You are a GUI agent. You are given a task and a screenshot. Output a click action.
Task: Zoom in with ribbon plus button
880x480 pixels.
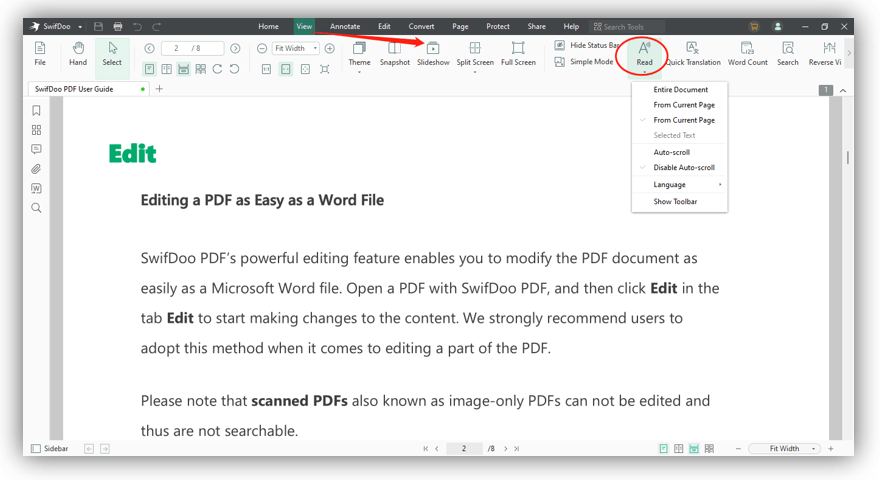[x=330, y=48]
